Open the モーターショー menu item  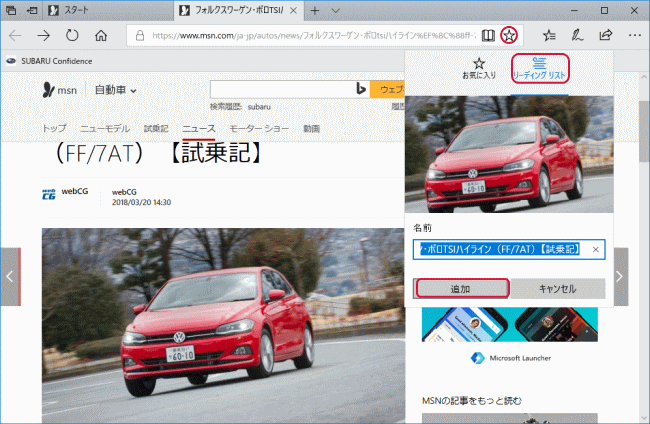click(259, 129)
